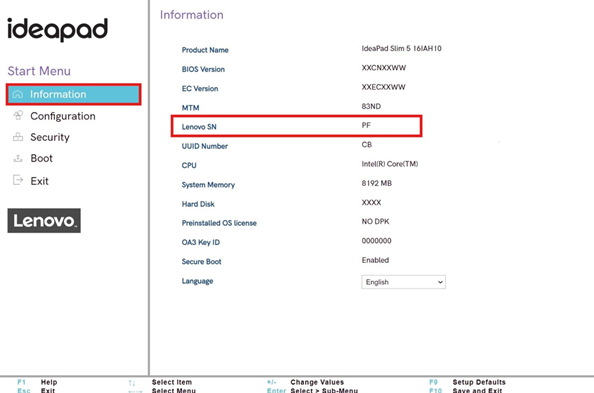Click the XXXX hard disk value
Viewport: 594px width, 393px height.
click(x=371, y=203)
